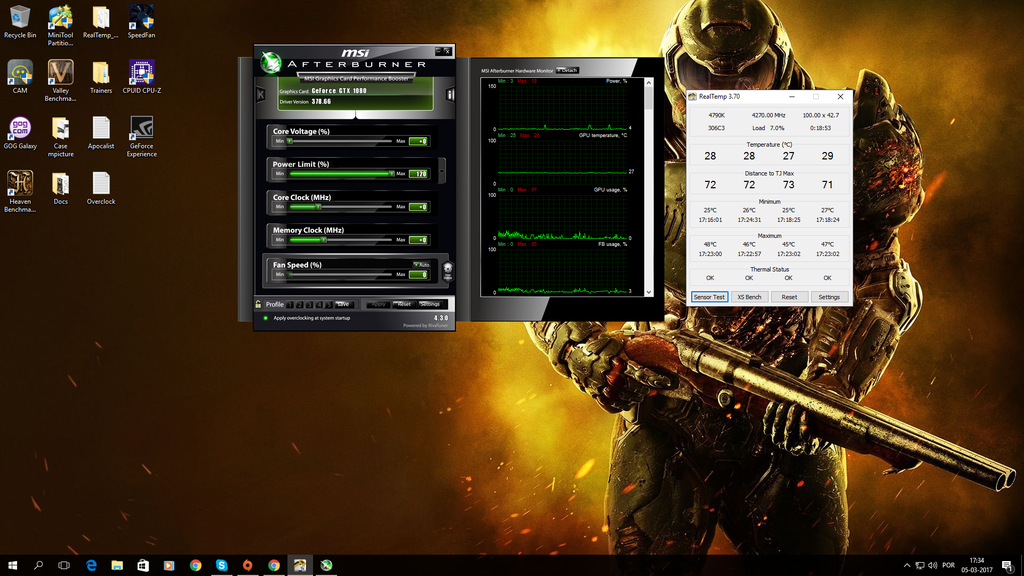The image size is (1024, 576).
Task: Open File Explorer from the taskbar
Action: [117, 566]
